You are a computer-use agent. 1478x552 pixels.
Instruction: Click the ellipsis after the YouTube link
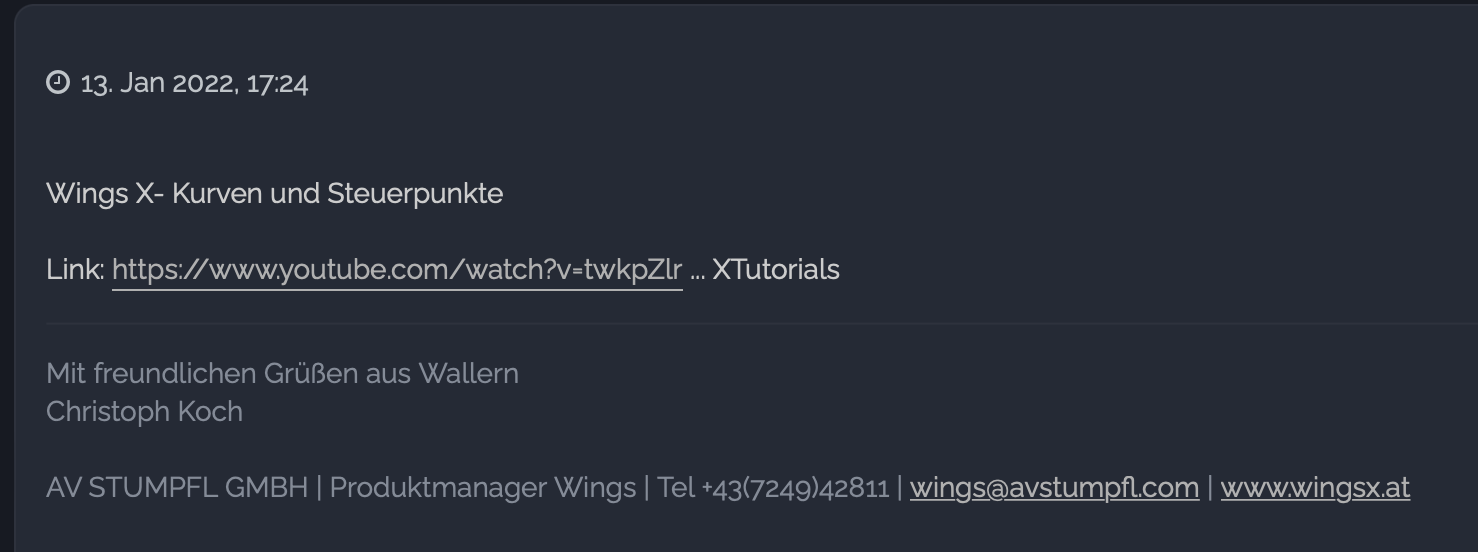click(x=697, y=273)
